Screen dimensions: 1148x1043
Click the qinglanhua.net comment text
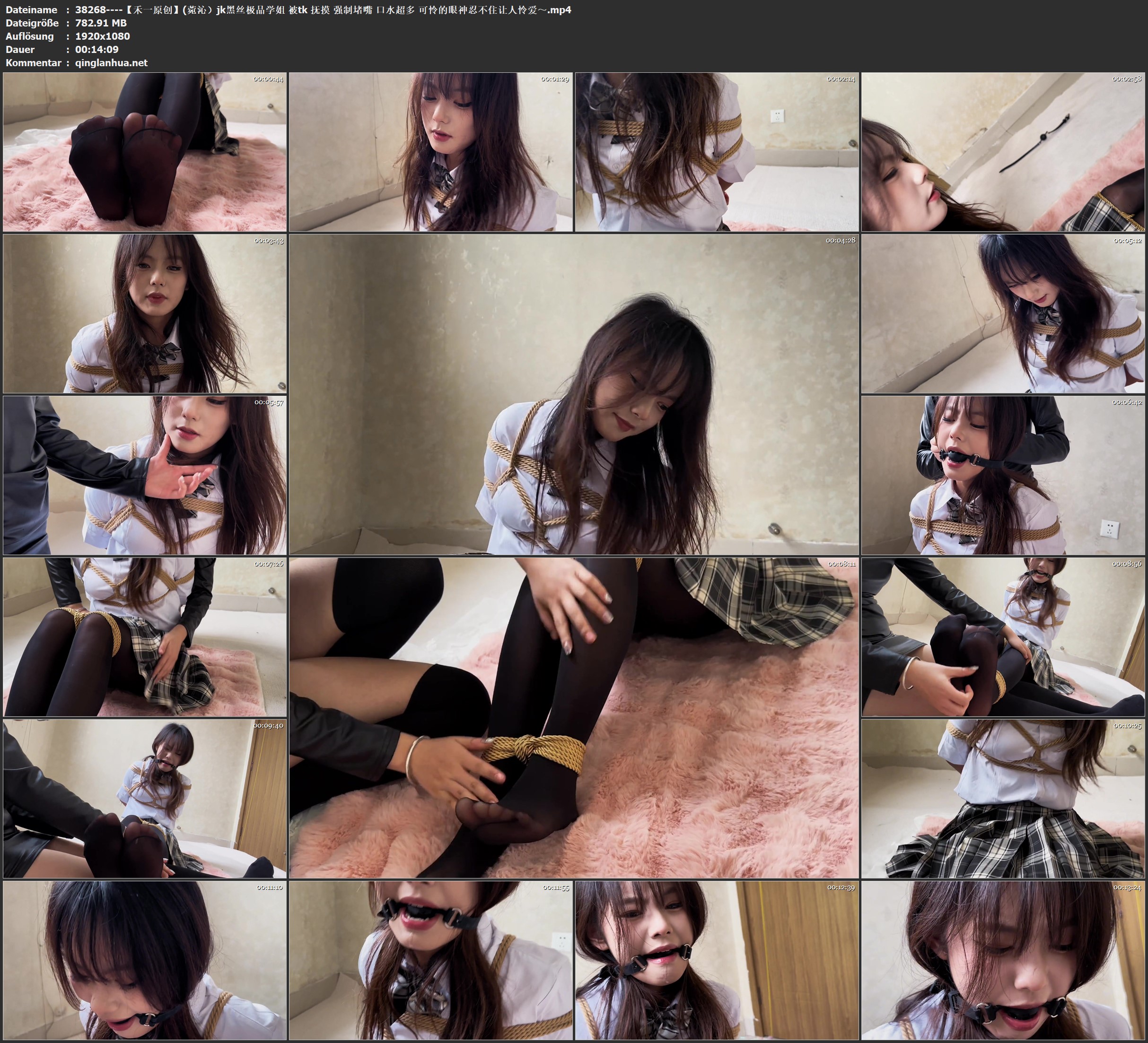click(x=111, y=62)
